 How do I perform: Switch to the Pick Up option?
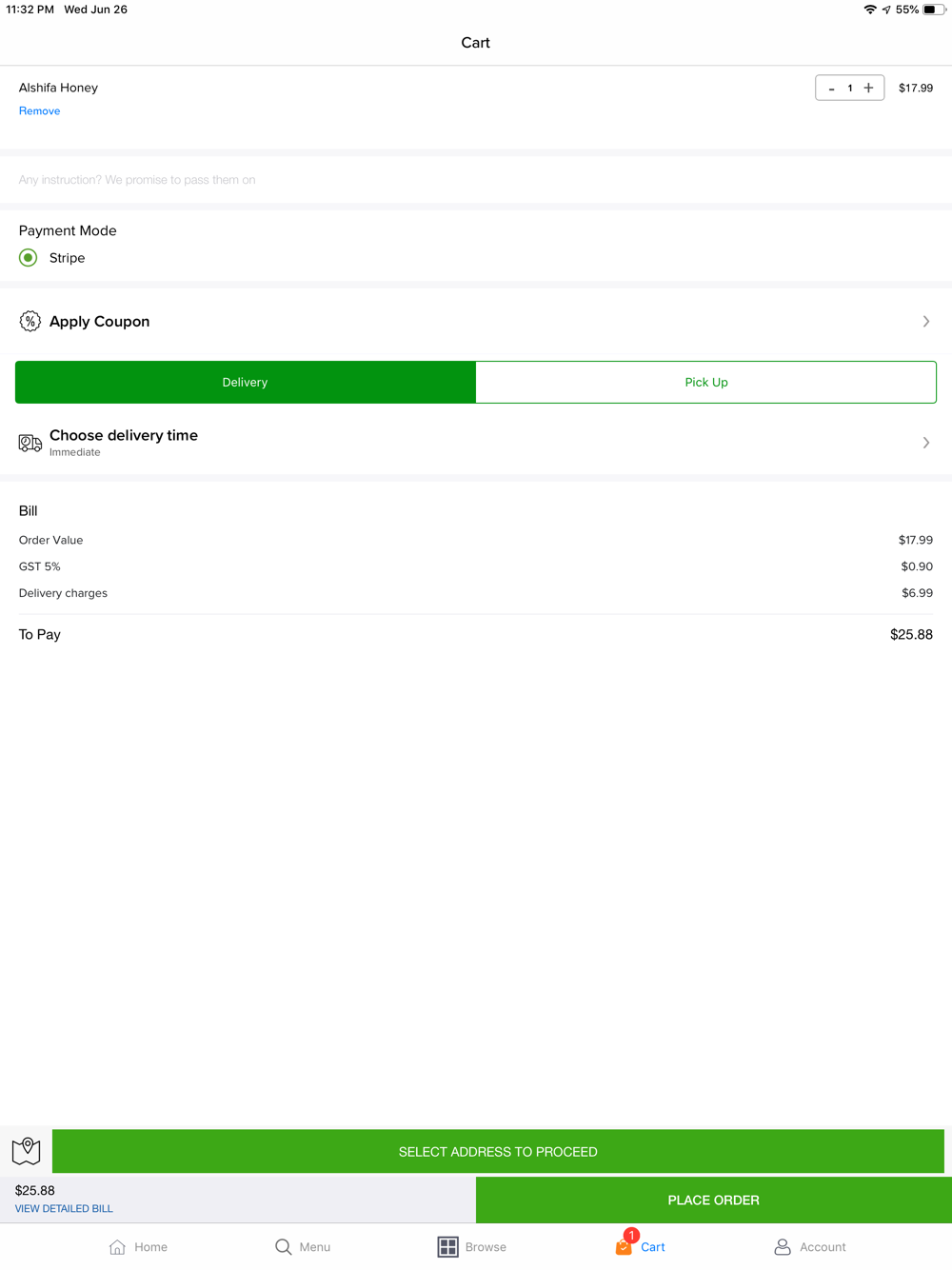[706, 382]
